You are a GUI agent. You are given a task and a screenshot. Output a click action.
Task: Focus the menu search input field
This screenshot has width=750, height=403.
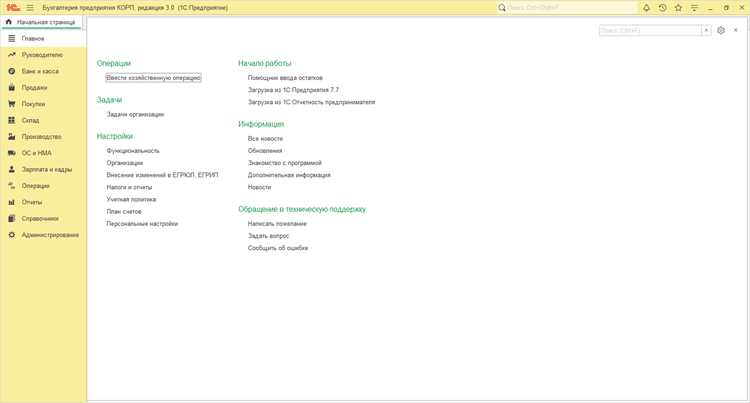[650, 30]
